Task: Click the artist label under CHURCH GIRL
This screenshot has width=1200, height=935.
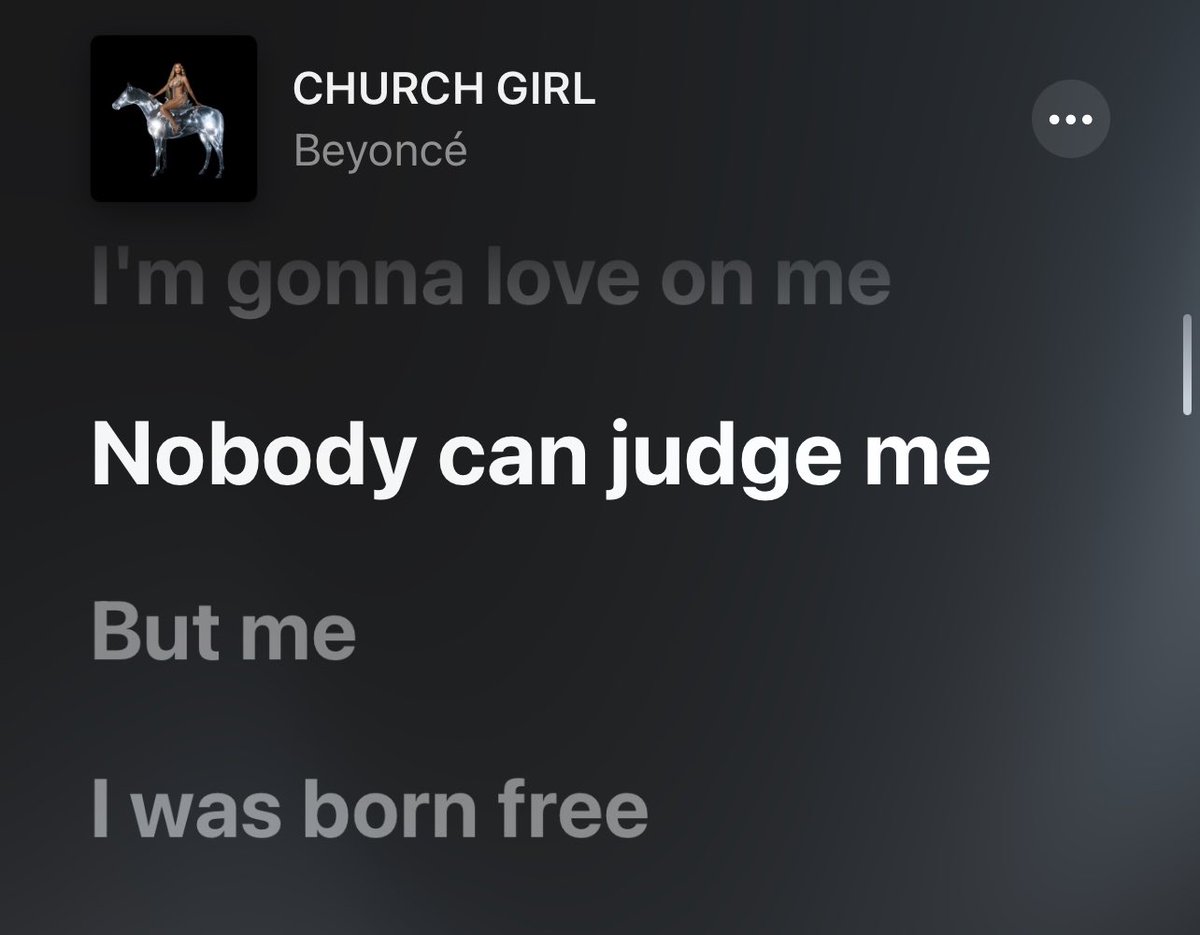Action: coord(380,151)
